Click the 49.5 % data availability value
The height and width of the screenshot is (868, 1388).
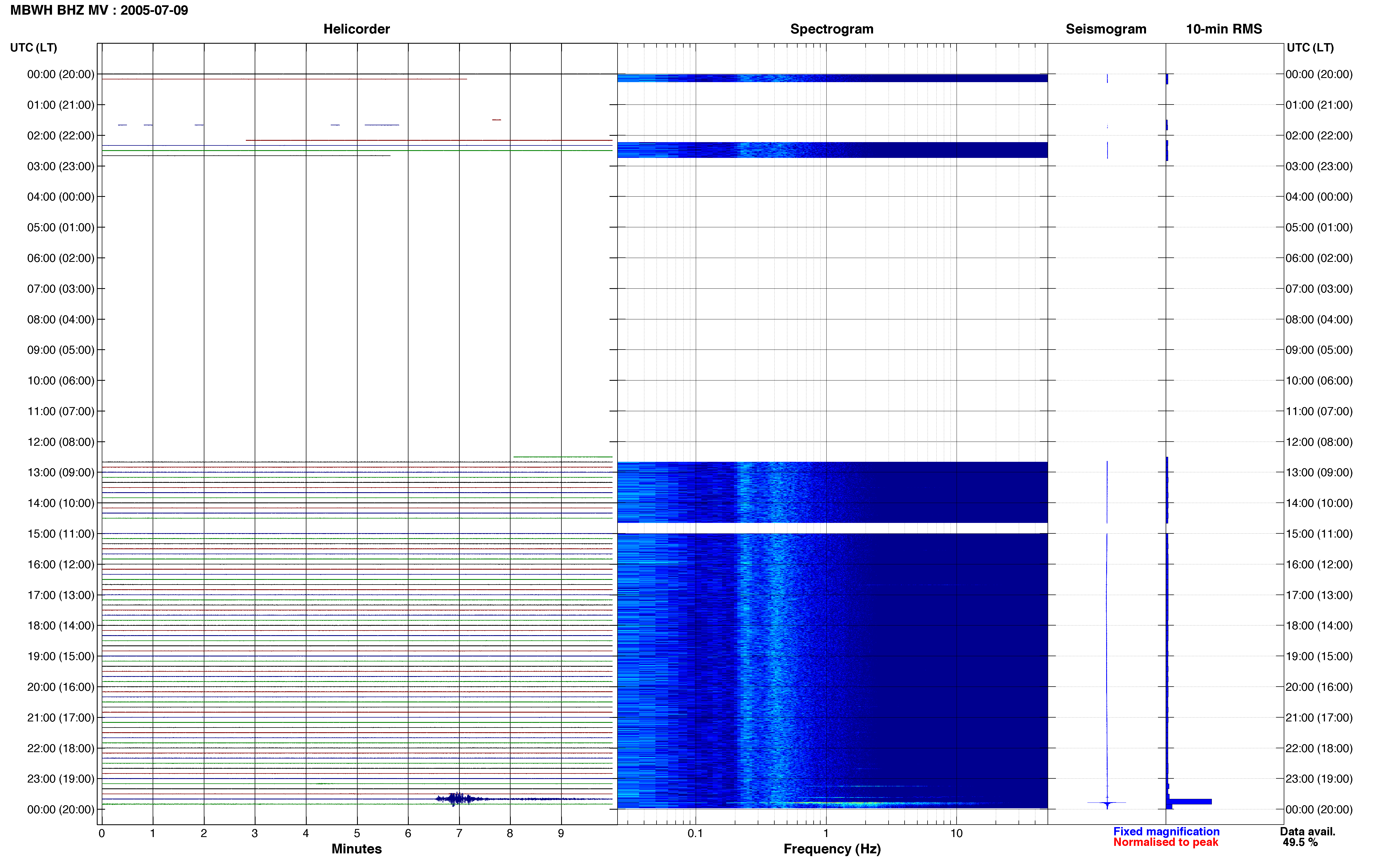click(1300, 842)
